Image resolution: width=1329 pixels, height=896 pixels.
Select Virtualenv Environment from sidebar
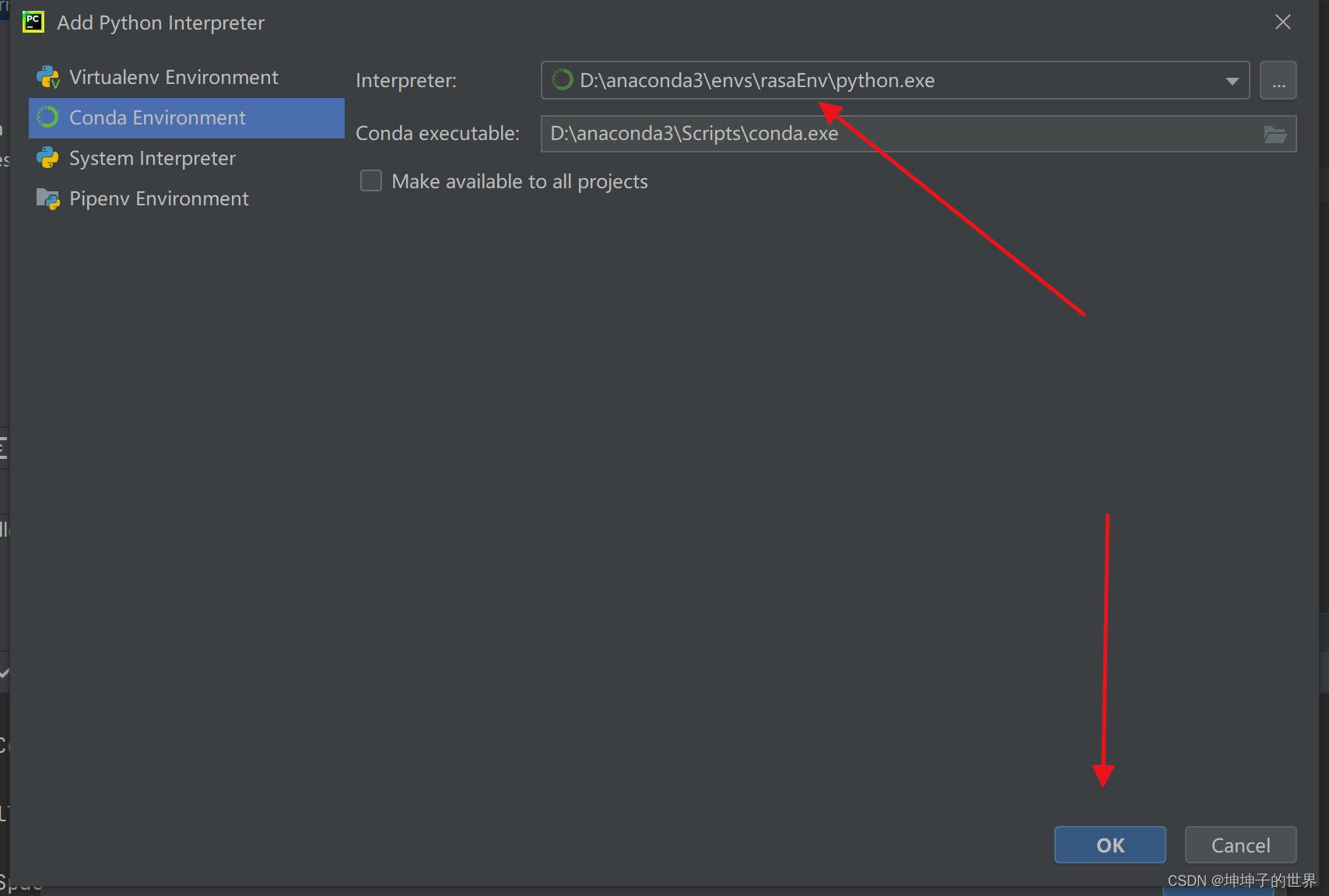tap(173, 77)
